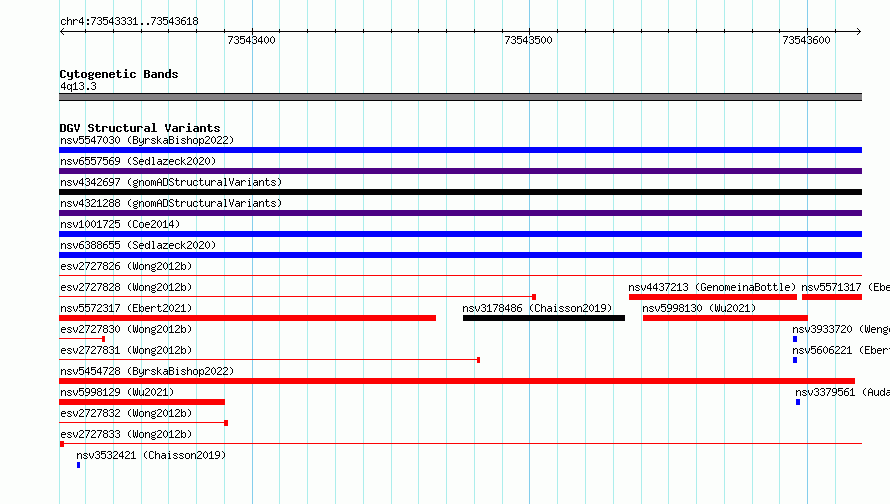Click the esv2727830 (Wong2012b) label
The height and width of the screenshot is (504, 890).
pyautogui.click(x=126, y=329)
